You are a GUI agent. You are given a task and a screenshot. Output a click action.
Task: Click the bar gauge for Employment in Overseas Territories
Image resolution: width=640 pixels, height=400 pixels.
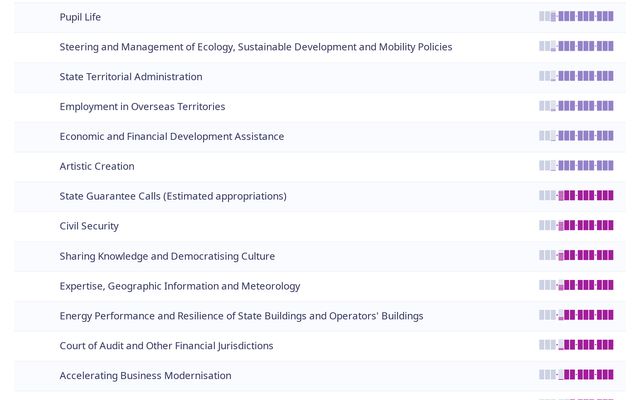576,107
